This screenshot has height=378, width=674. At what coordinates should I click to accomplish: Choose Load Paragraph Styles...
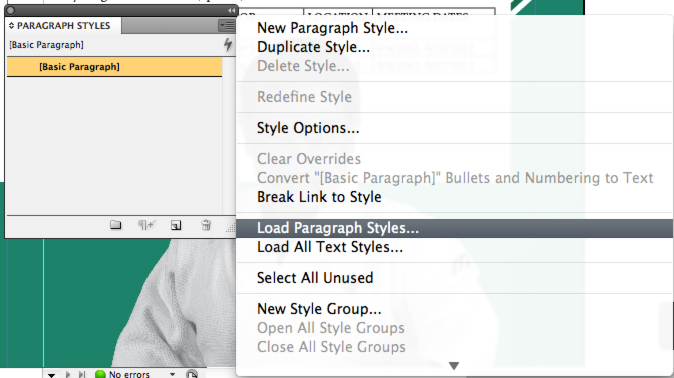454,228
